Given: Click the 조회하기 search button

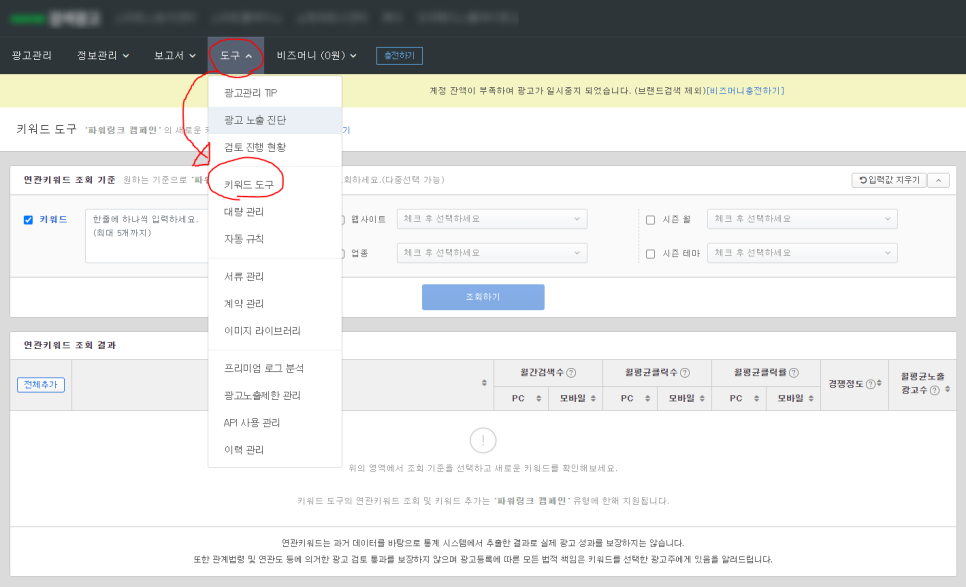Looking at the screenshot, I should (483, 297).
